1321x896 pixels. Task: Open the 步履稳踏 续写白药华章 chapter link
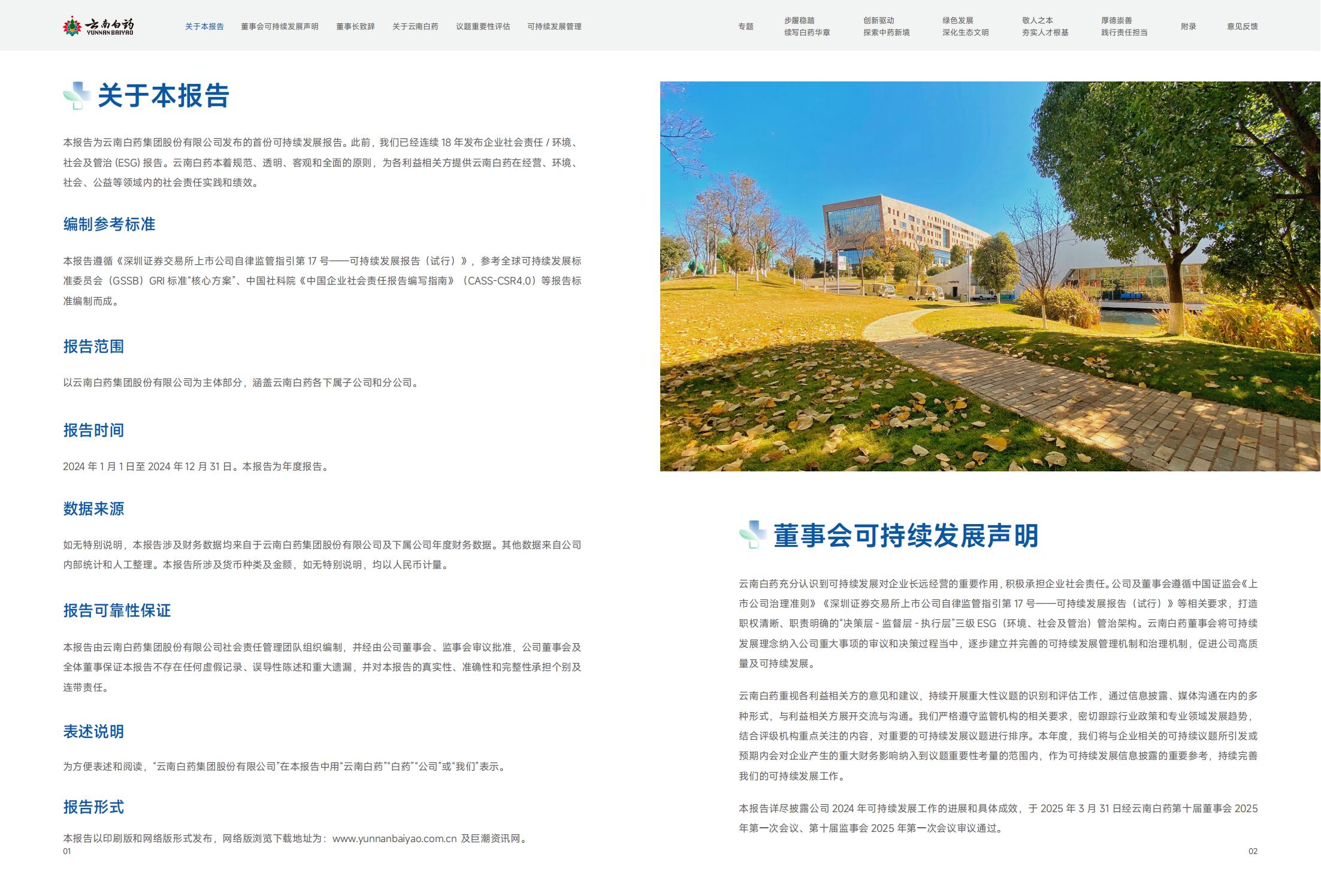click(807, 26)
